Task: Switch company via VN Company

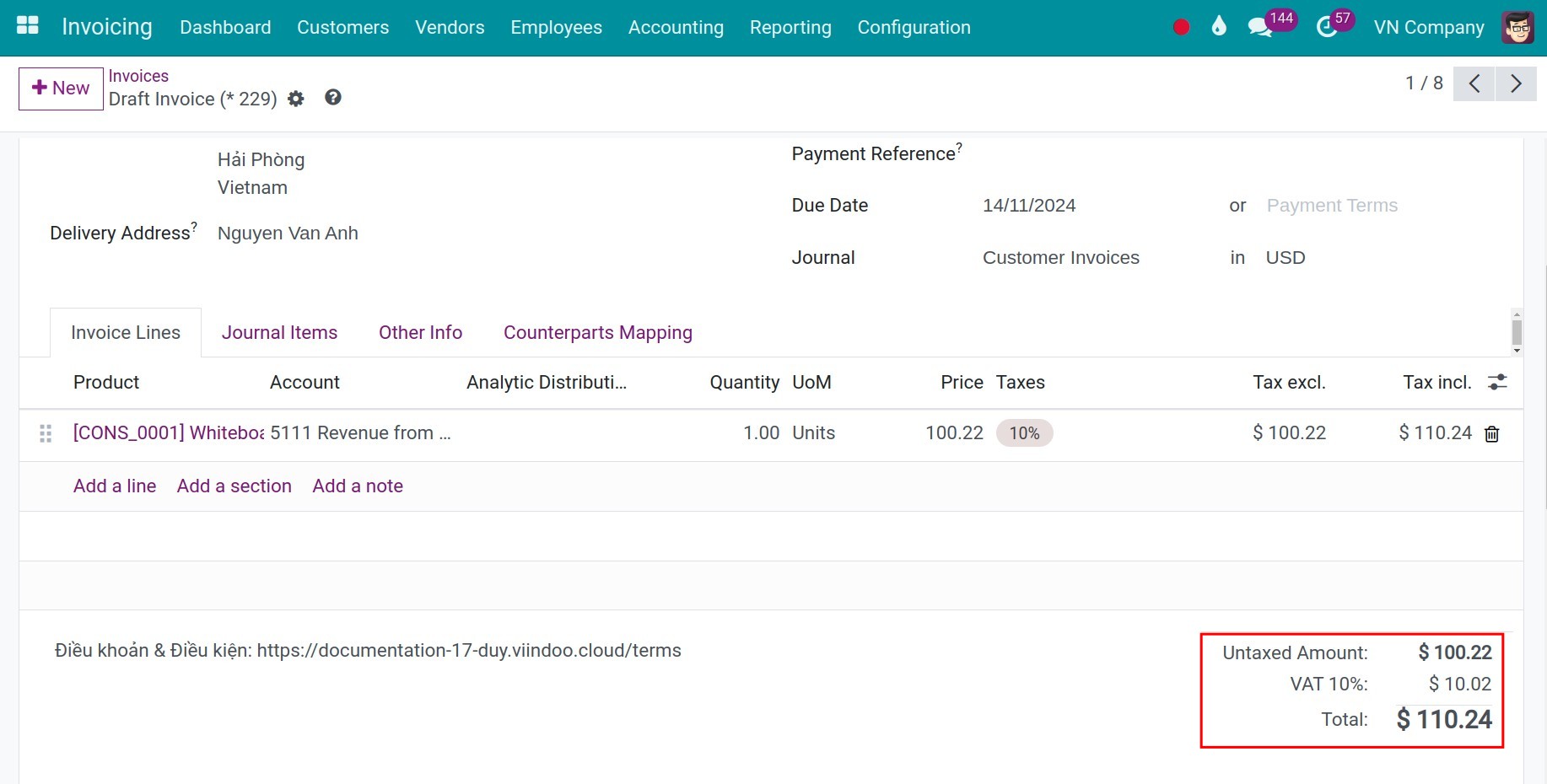Action: click(1428, 27)
